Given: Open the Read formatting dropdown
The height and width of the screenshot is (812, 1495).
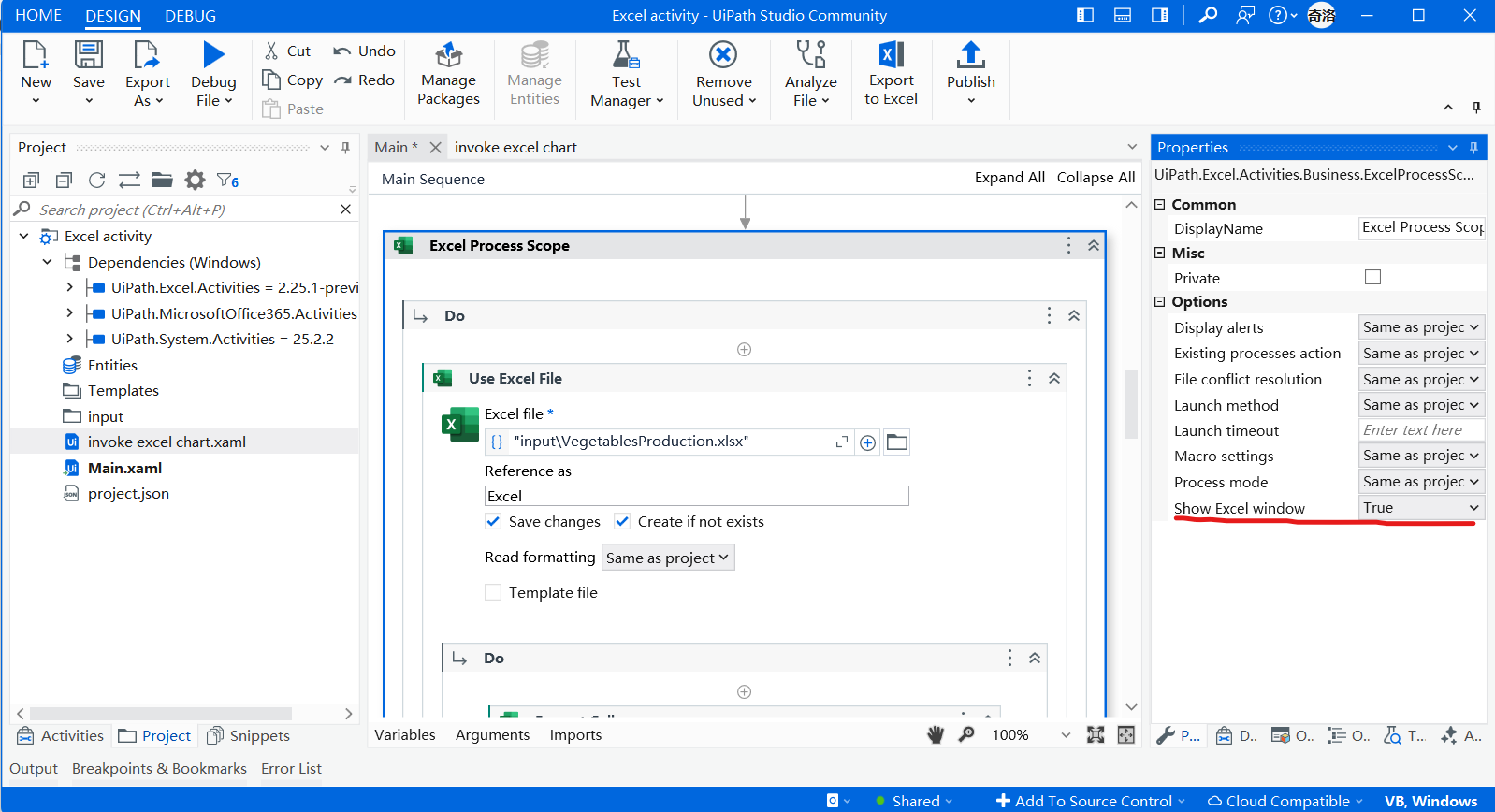Looking at the screenshot, I should click(667, 558).
